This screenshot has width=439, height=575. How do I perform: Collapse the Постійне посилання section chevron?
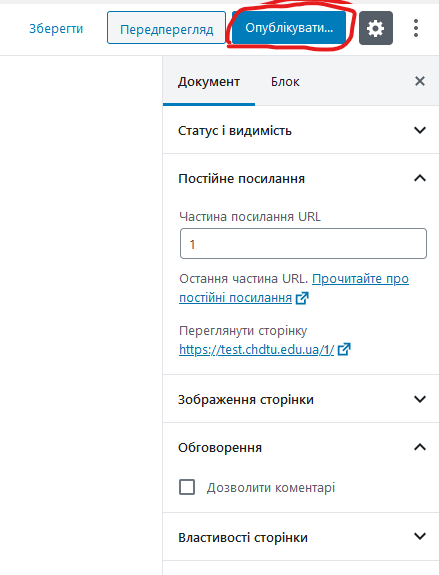click(420, 179)
